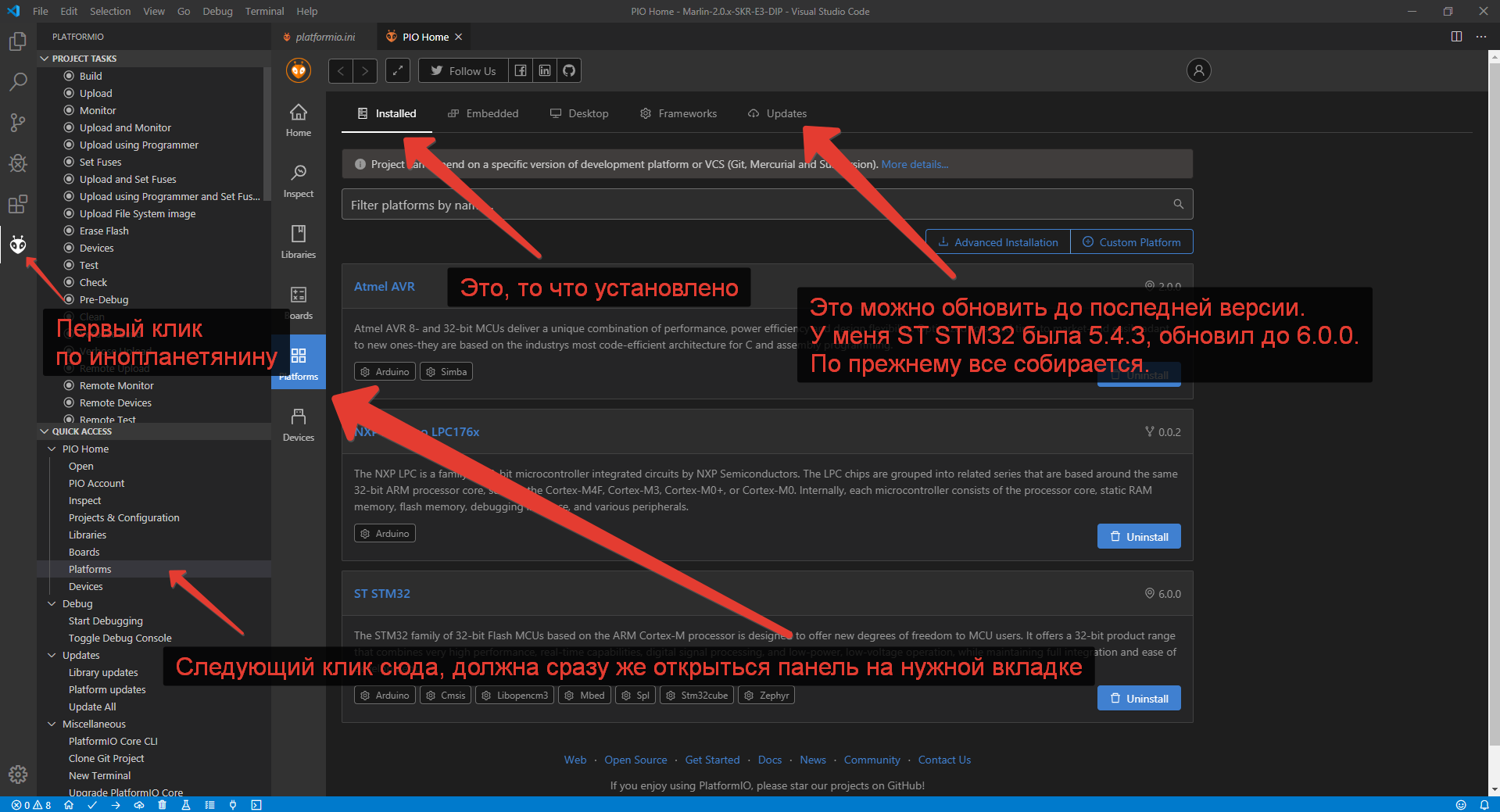The height and width of the screenshot is (812, 1500).
Task: Open the Extensions view in activity bar
Action: (x=18, y=205)
